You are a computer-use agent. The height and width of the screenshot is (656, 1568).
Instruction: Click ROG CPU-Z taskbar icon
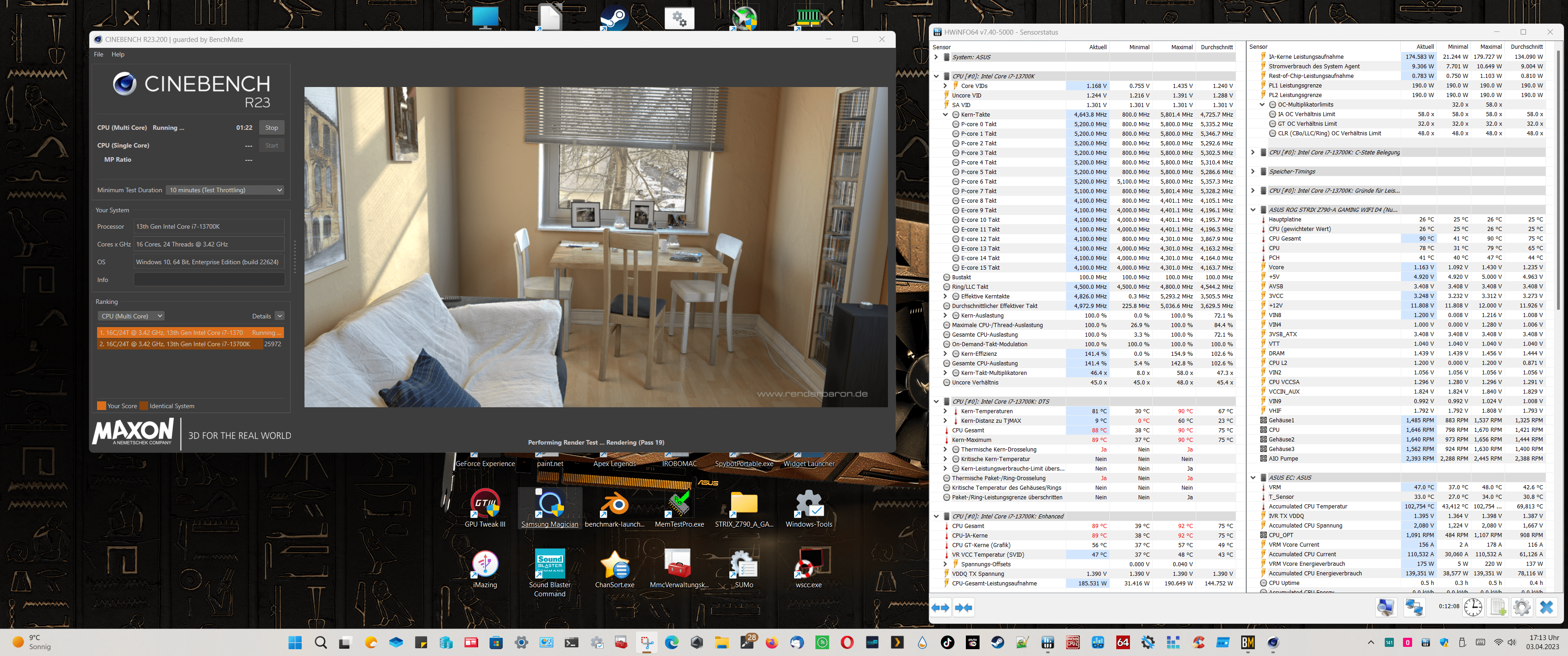pyautogui.click(x=1073, y=642)
